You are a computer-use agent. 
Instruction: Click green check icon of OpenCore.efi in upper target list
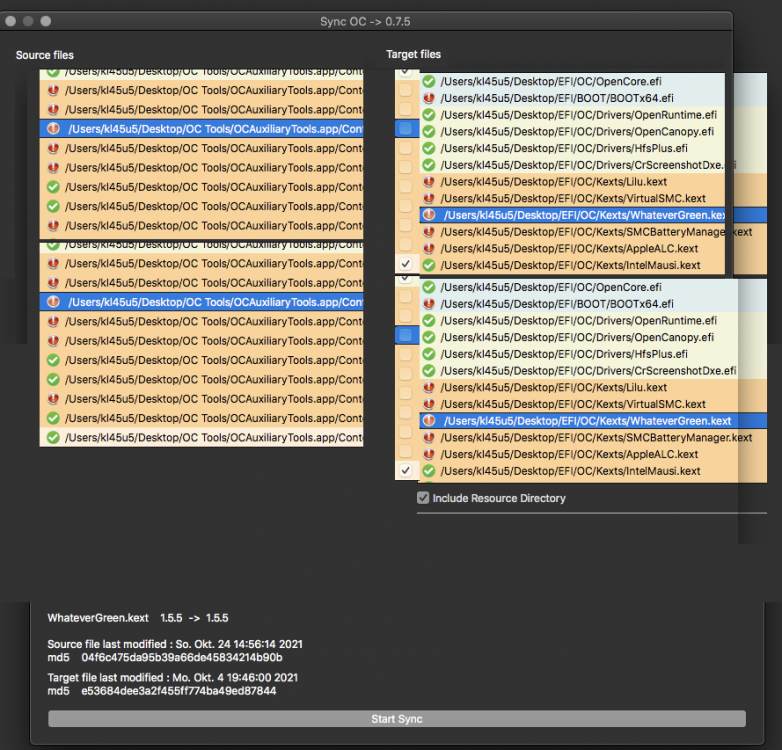429,81
